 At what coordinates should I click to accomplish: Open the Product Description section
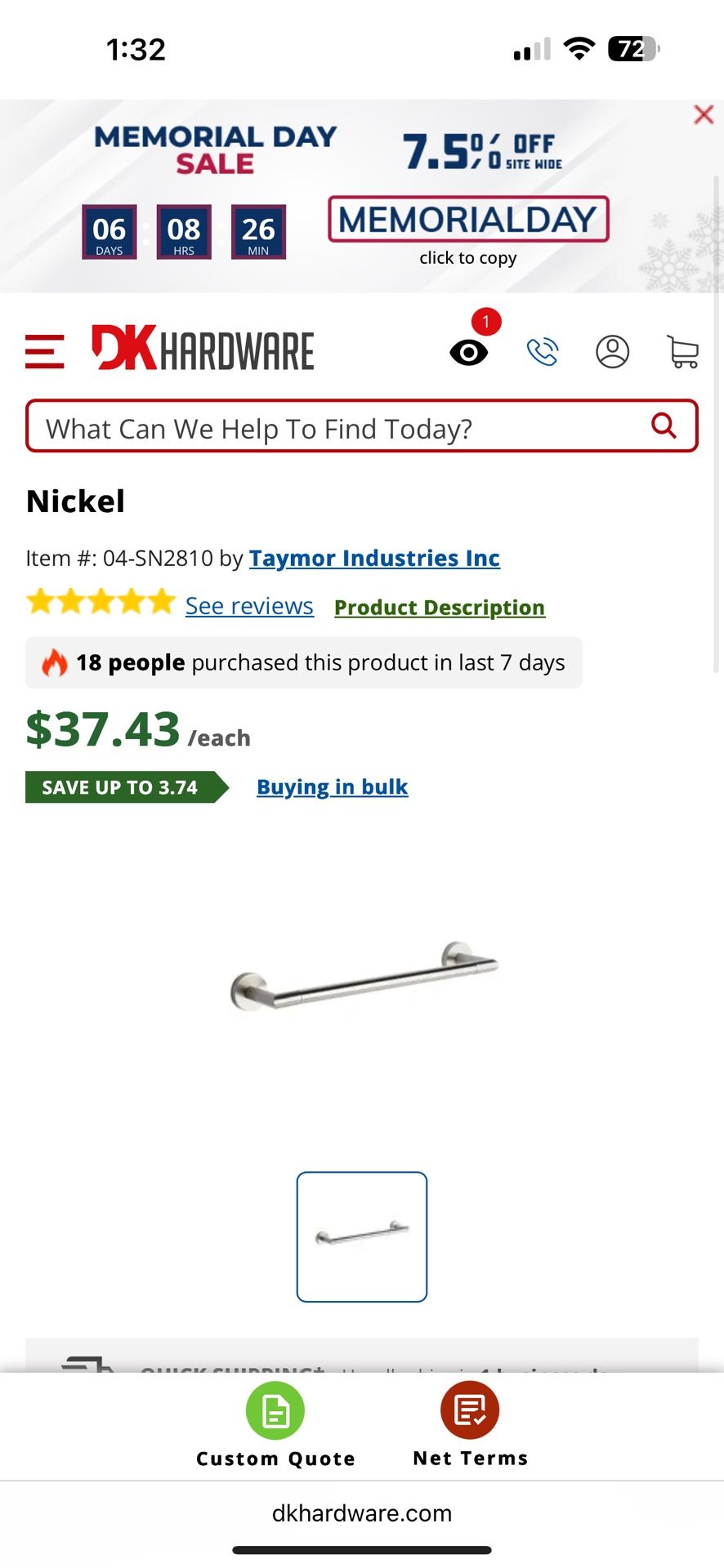tap(439, 607)
